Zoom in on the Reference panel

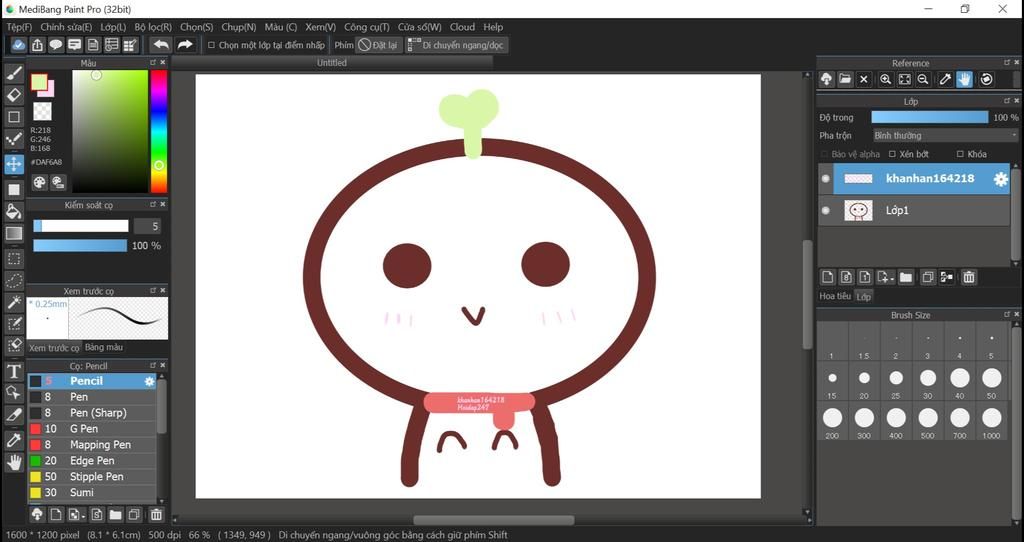[x=886, y=80]
